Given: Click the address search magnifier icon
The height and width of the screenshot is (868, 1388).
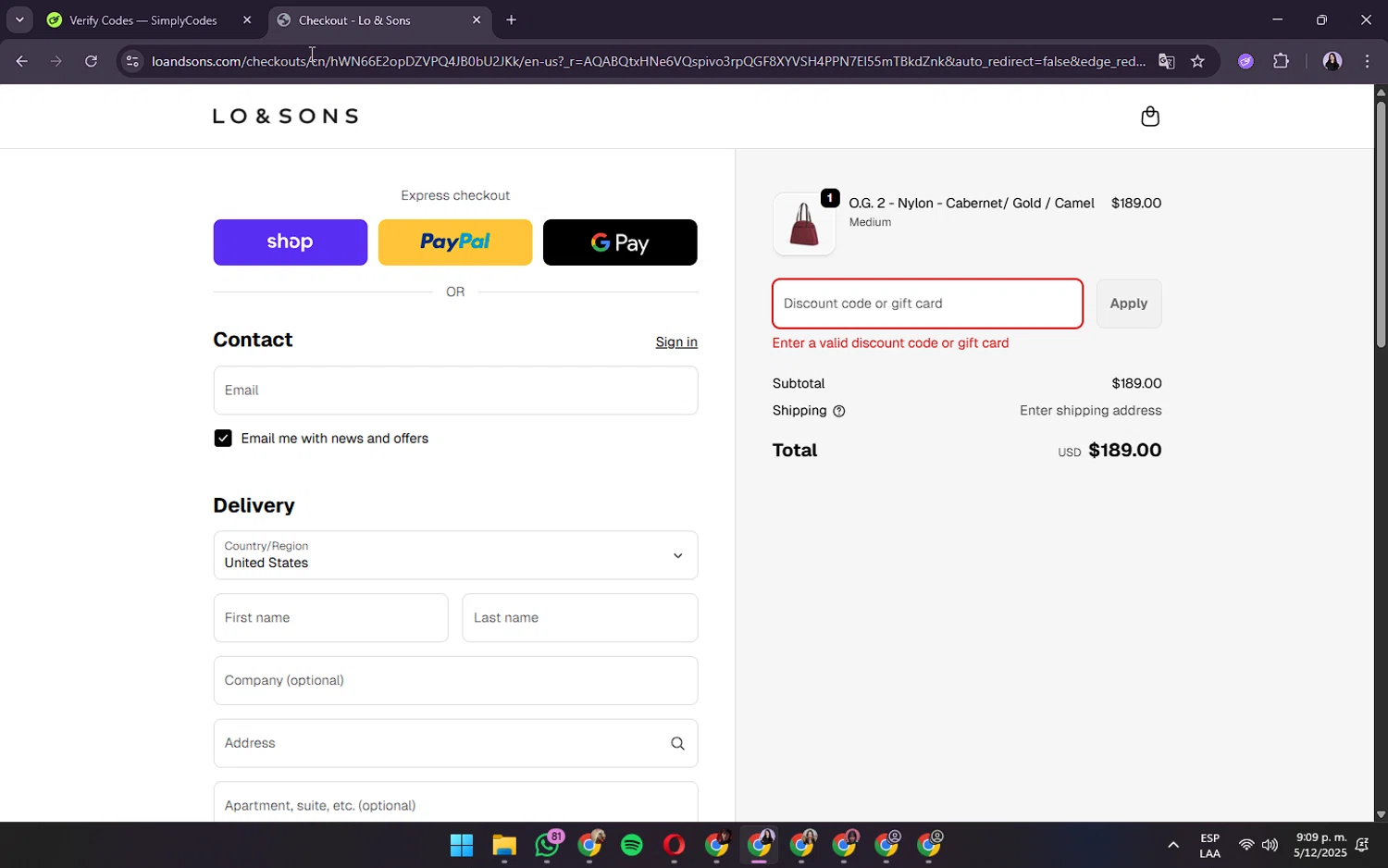Looking at the screenshot, I should tap(677, 743).
